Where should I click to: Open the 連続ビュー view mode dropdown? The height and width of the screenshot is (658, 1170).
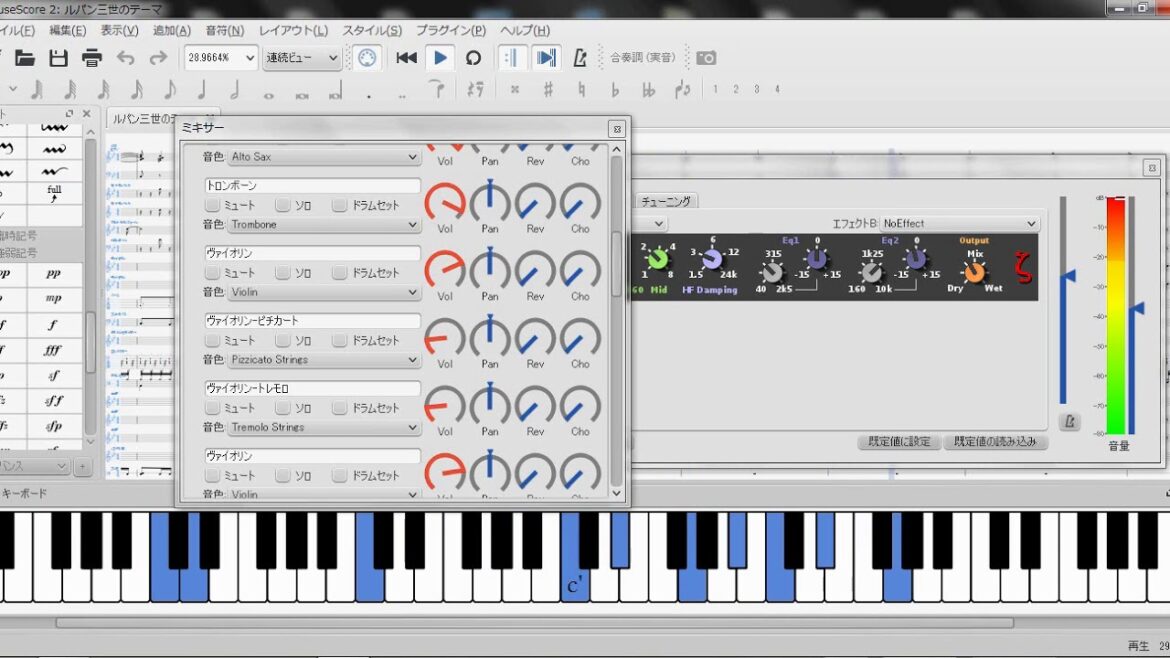(x=302, y=58)
